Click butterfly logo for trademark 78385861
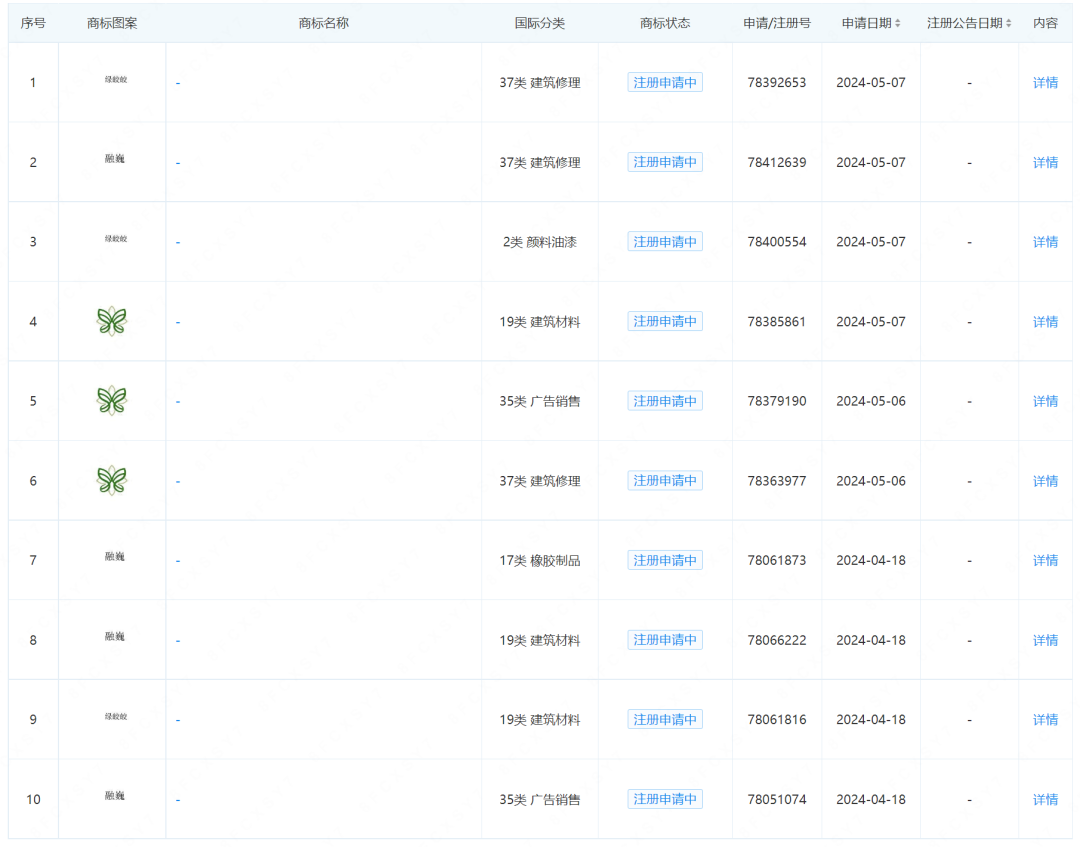1080x847 pixels. tap(112, 321)
